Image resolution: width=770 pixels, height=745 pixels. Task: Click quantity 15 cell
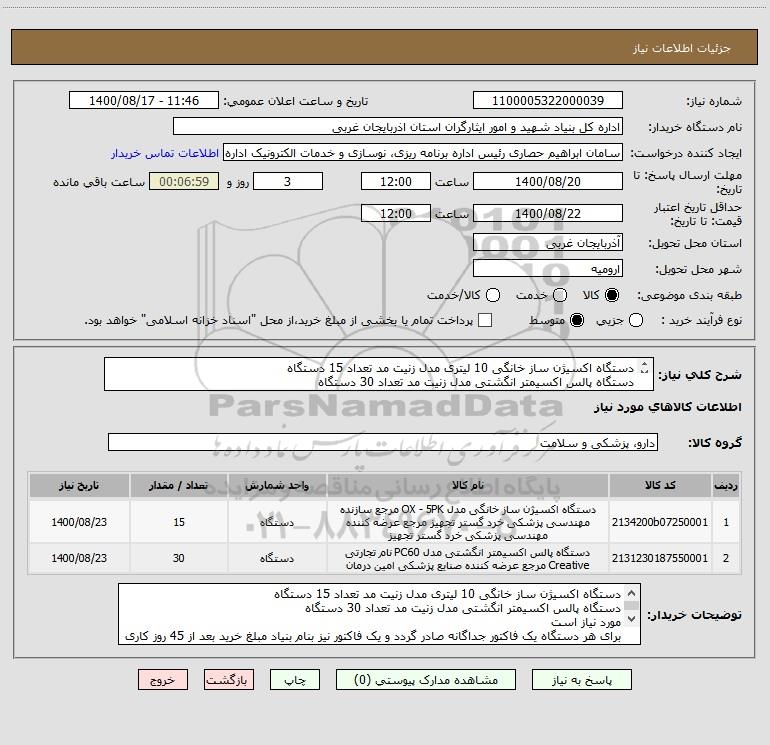point(179,522)
